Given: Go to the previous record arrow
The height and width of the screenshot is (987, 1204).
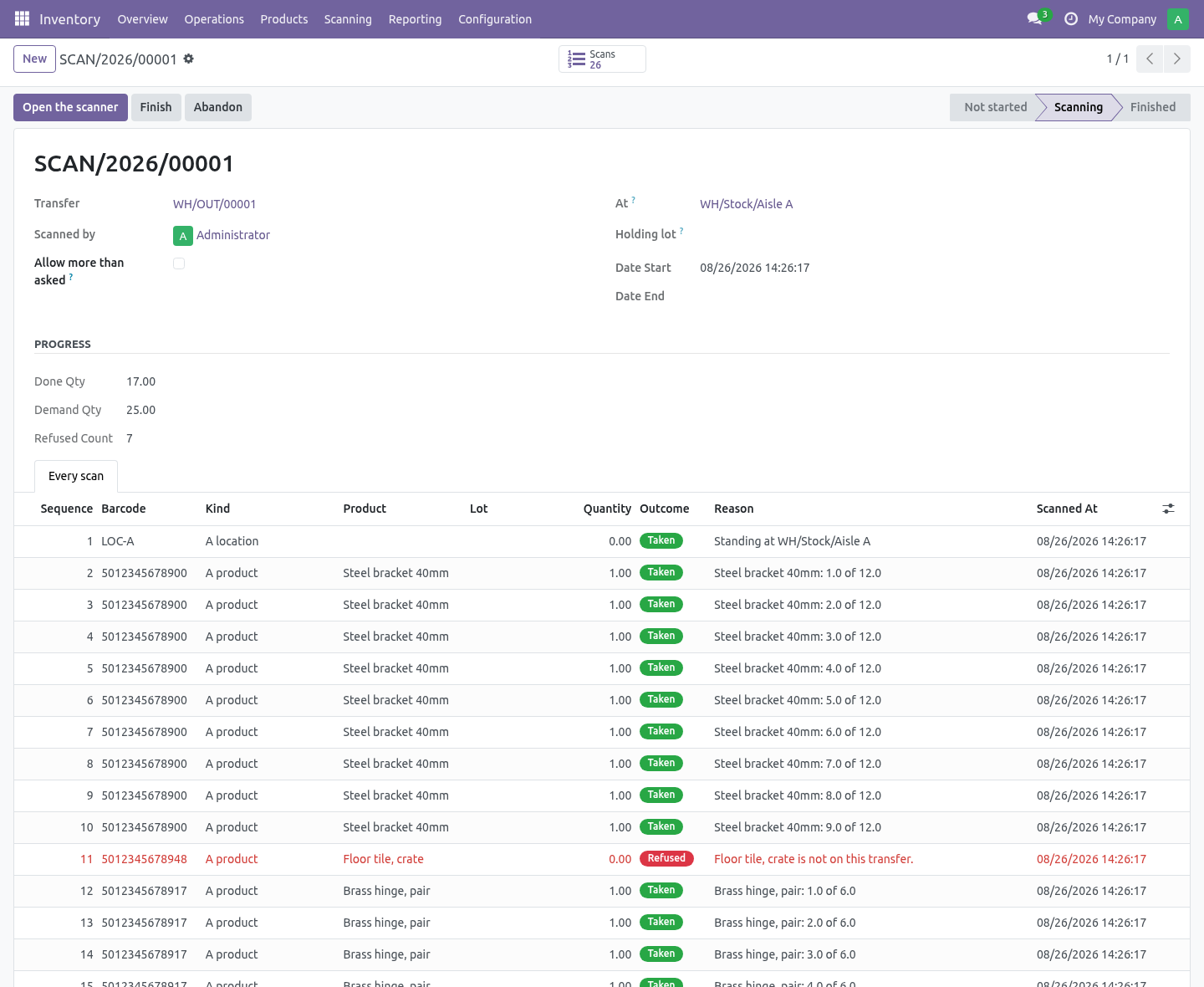Looking at the screenshot, I should coord(1150,59).
